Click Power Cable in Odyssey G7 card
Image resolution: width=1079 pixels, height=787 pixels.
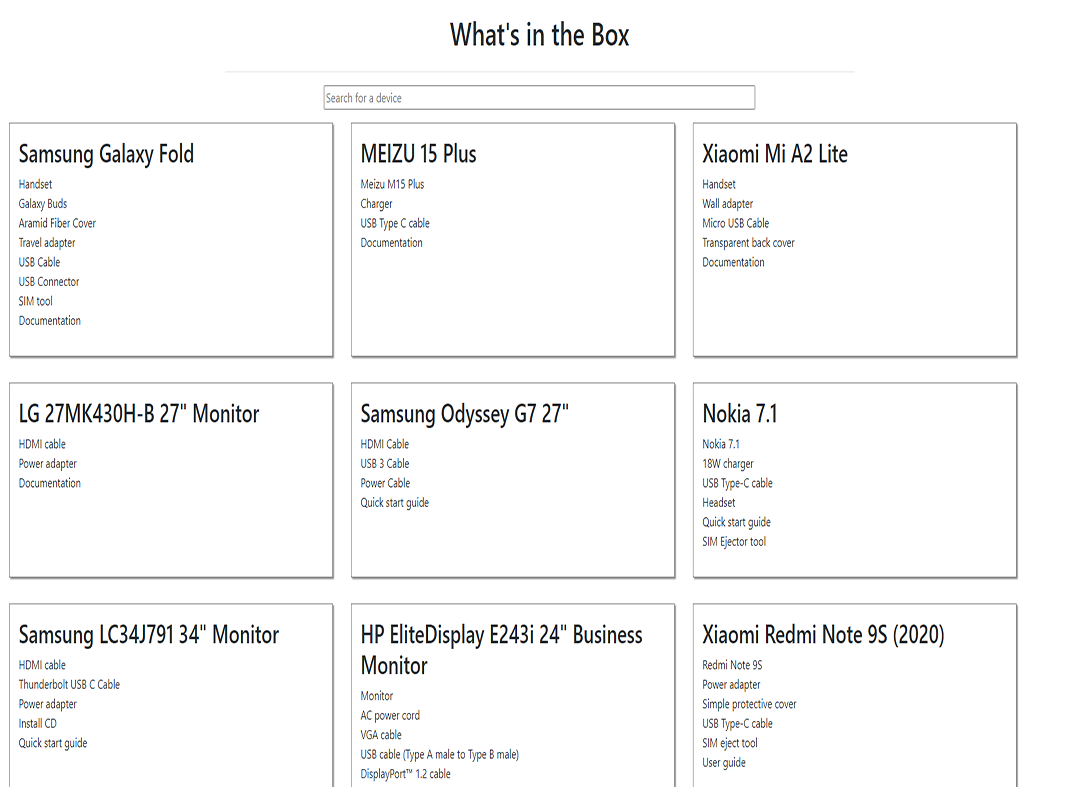click(385, 483)
